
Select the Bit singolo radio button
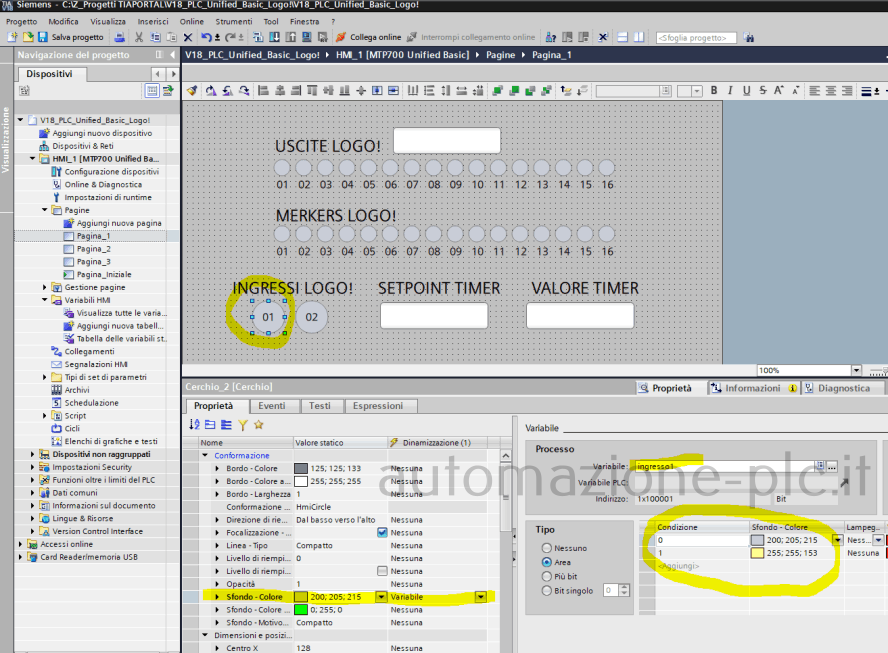tap(547, 590)
